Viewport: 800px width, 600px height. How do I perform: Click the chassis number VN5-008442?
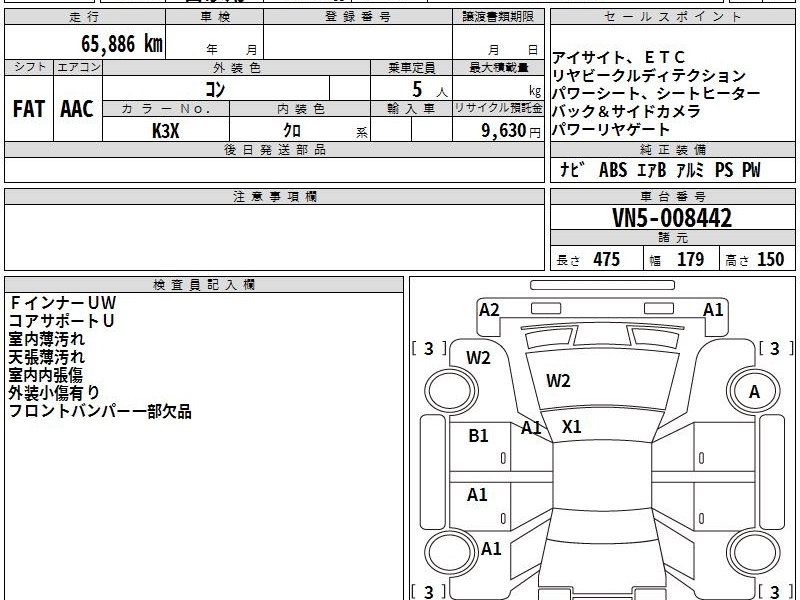pos(672,218)
